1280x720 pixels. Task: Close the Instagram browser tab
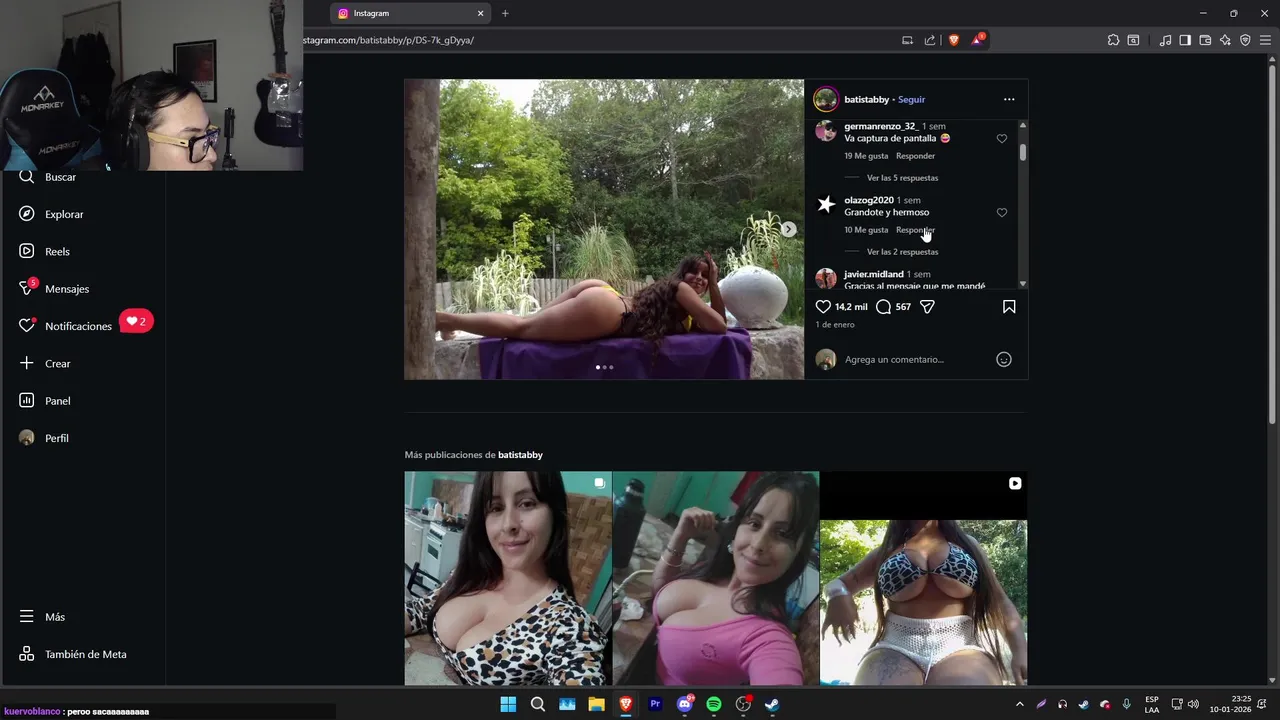pos(480,13)
